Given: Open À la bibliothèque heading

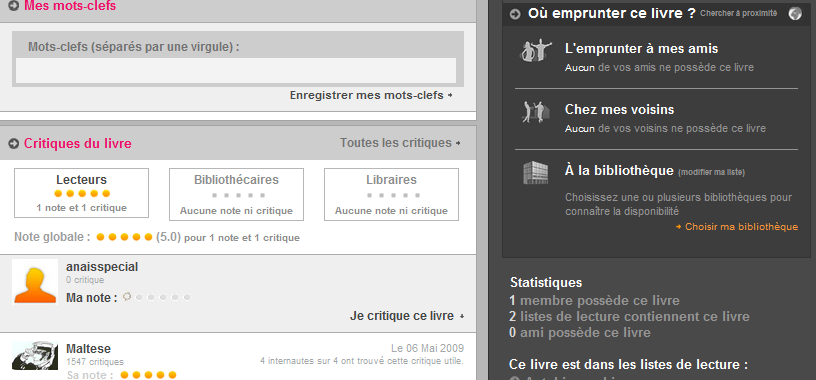Looking at the screenshot, I should click(x=619, y=171).
